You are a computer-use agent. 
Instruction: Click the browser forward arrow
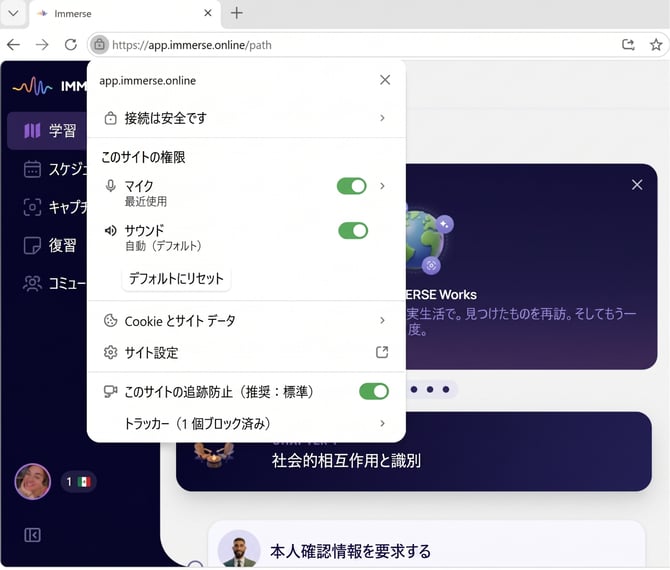tap(42, 44)
